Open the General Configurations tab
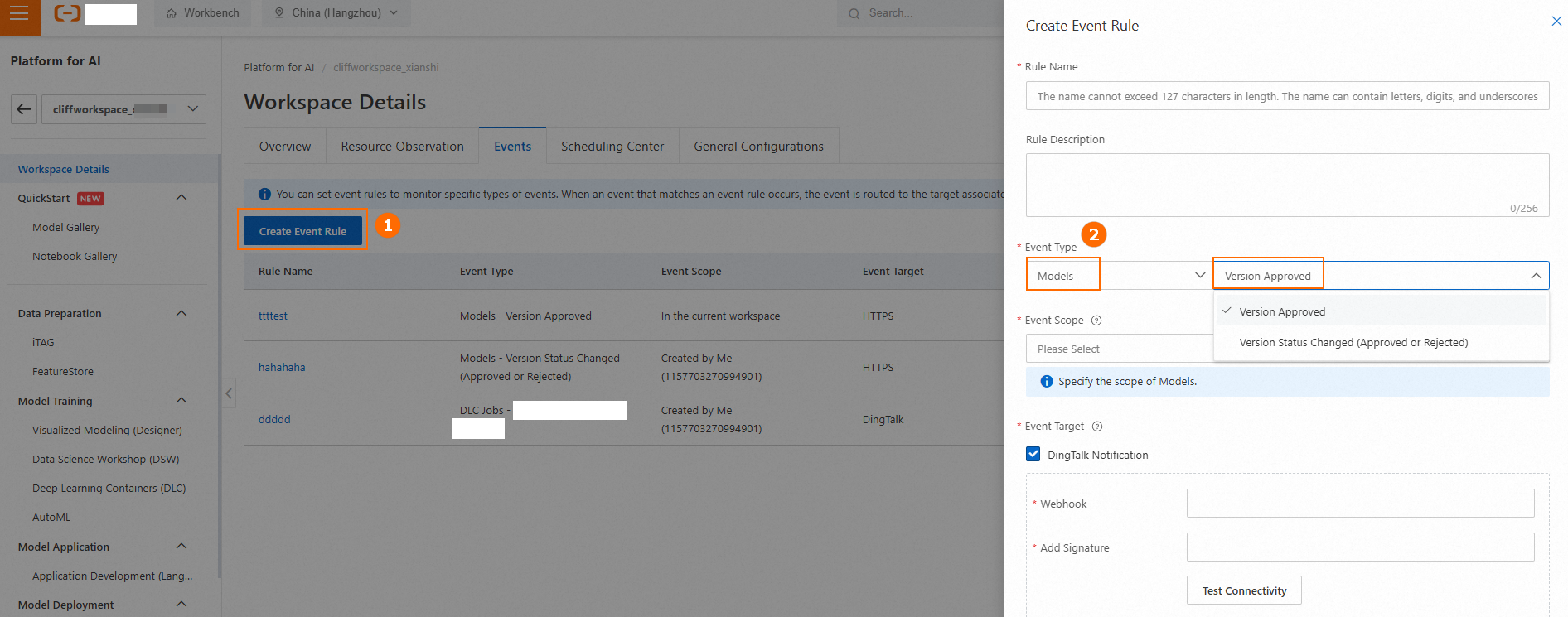 click(x=758, y=146)
